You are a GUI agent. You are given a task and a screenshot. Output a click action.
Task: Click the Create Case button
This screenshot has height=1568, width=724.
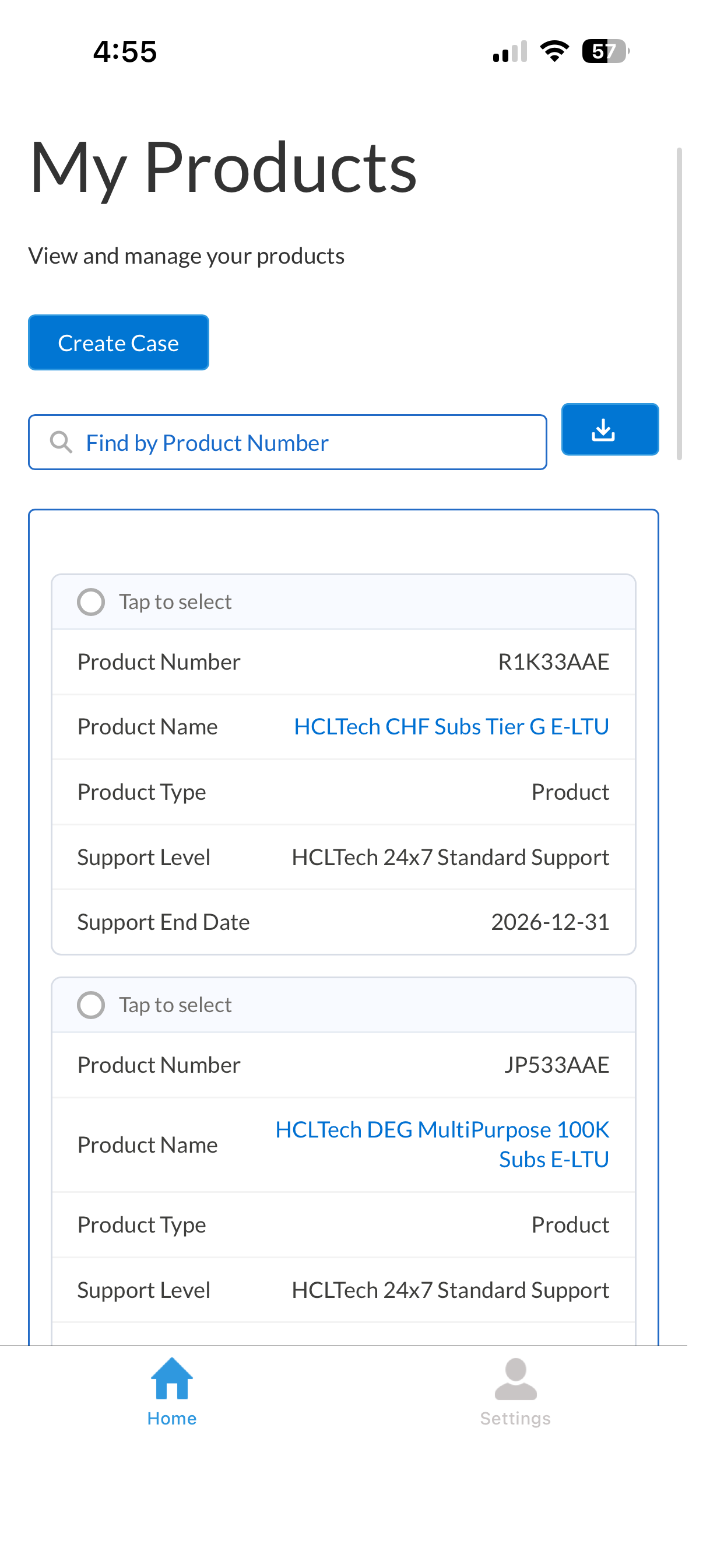click(119, 342)
